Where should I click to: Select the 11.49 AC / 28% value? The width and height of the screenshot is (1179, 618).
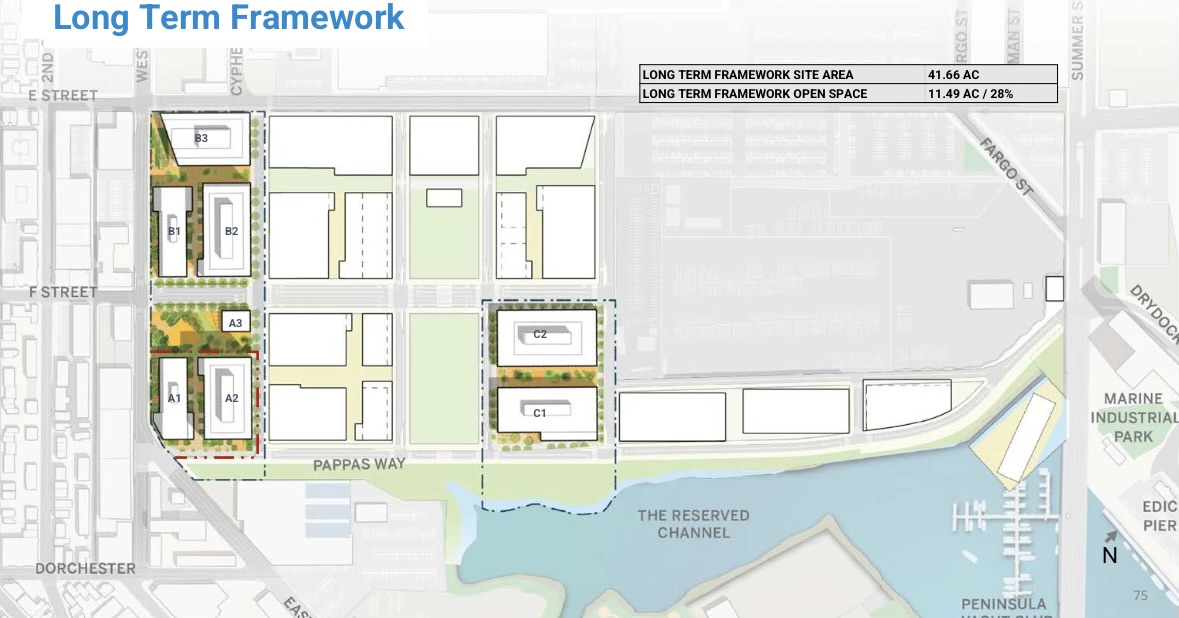click(971, 93)
